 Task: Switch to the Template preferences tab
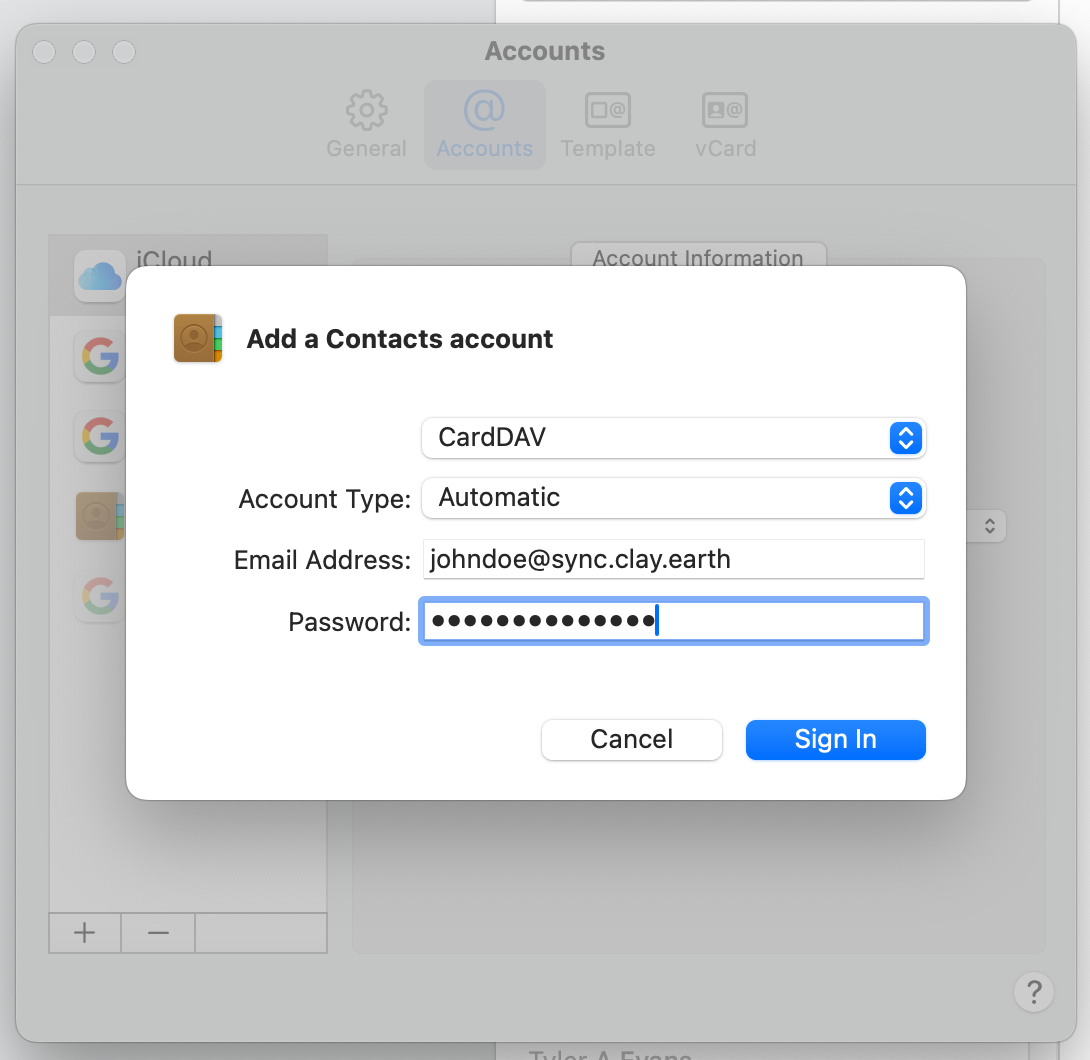608,126
